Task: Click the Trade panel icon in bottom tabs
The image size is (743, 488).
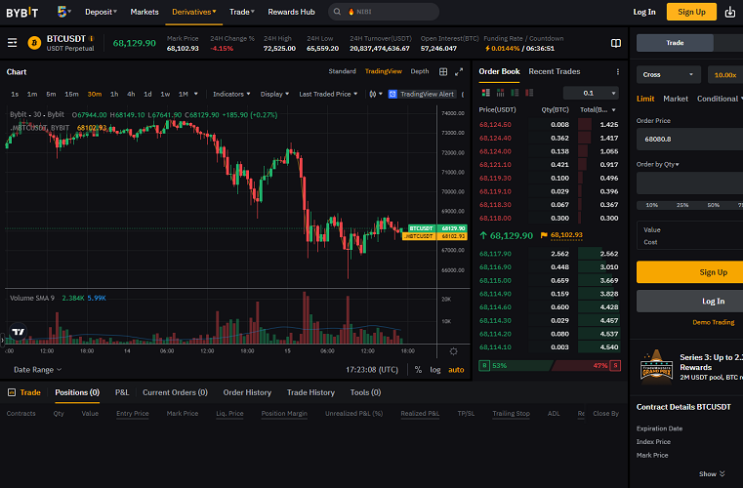Action: 12,392
